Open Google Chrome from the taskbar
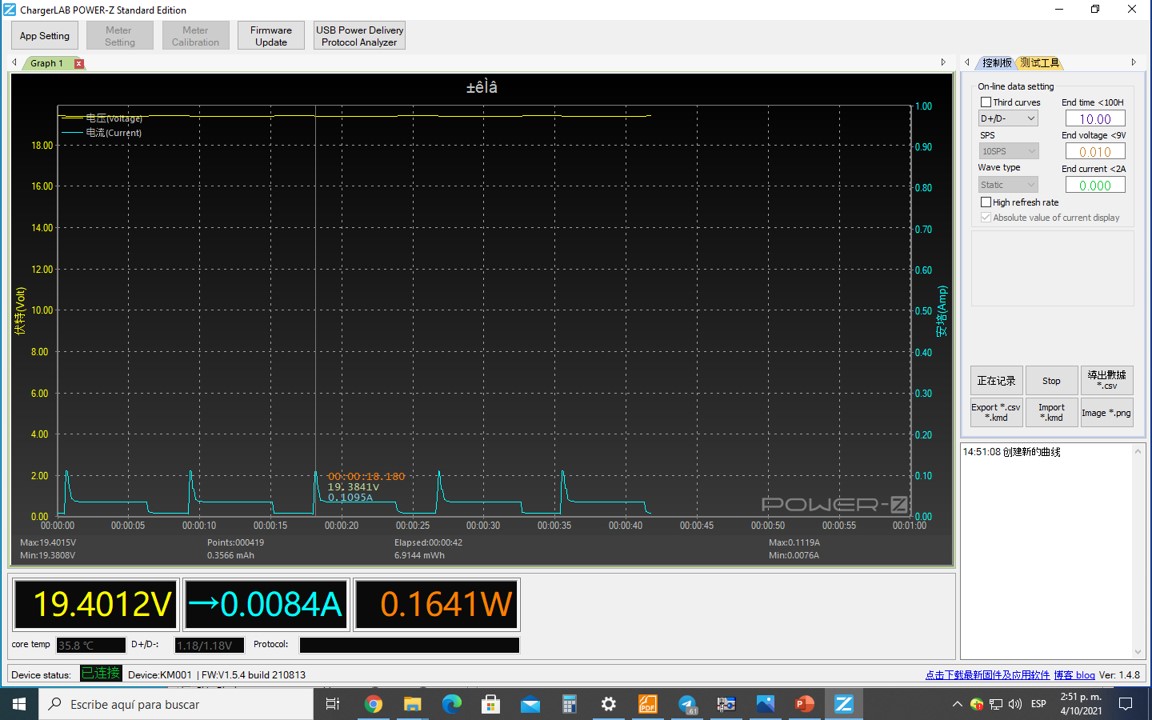Screen dimensions: 1152x720 pos(373,704)
